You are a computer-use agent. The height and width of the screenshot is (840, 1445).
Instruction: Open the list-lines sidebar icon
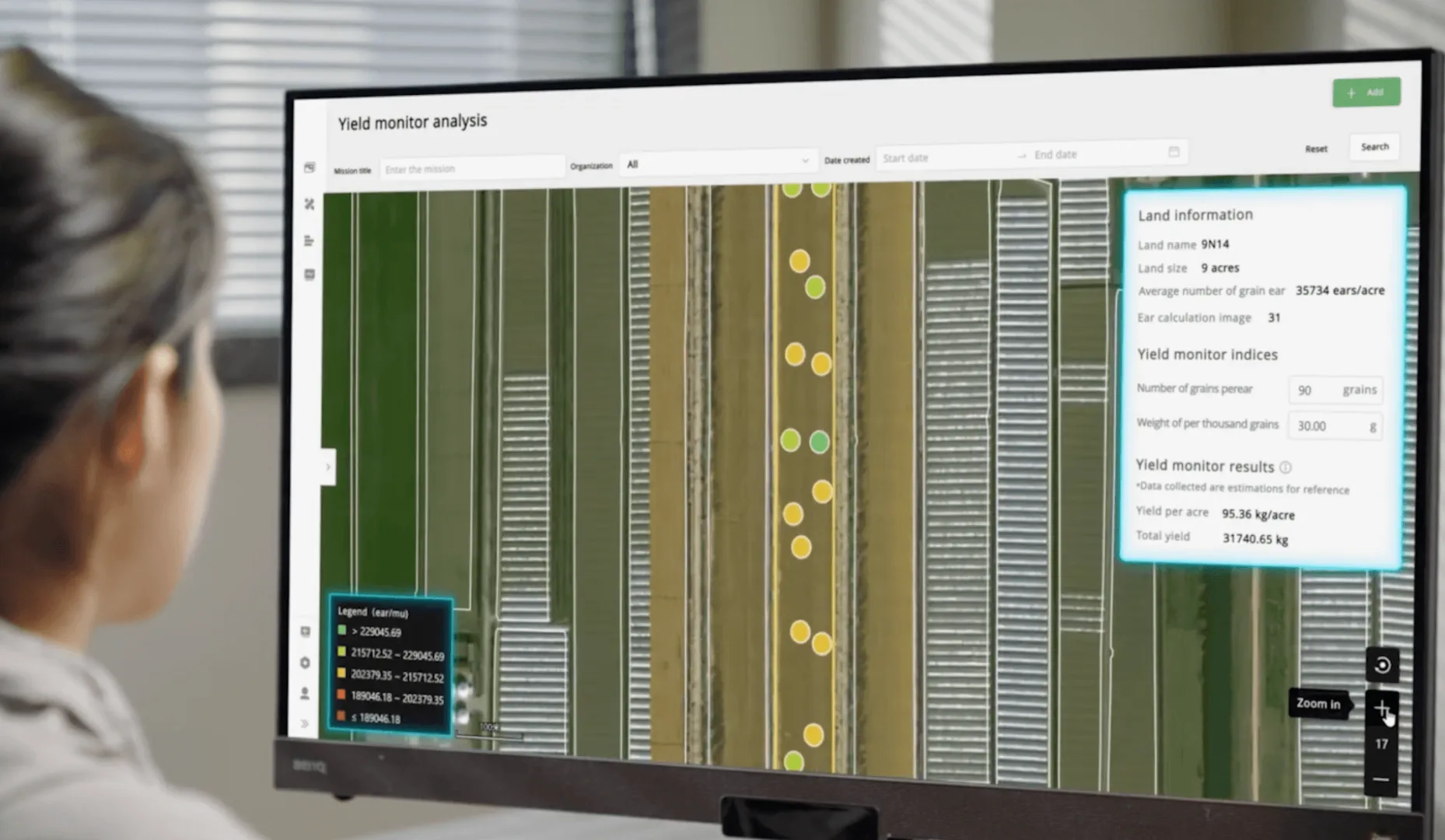(309, 240)
